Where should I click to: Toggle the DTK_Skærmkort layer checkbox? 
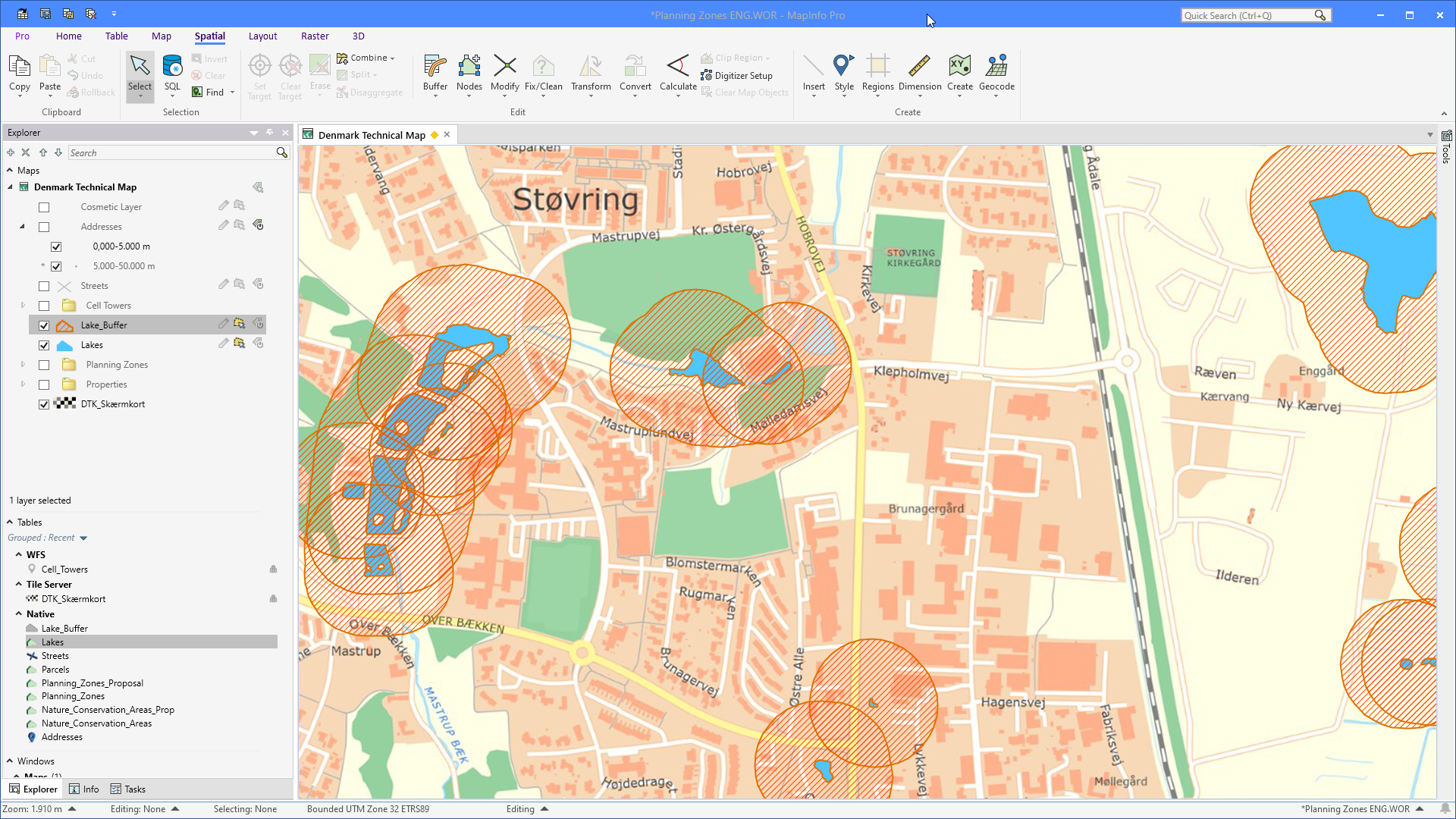tap(44, 404)
